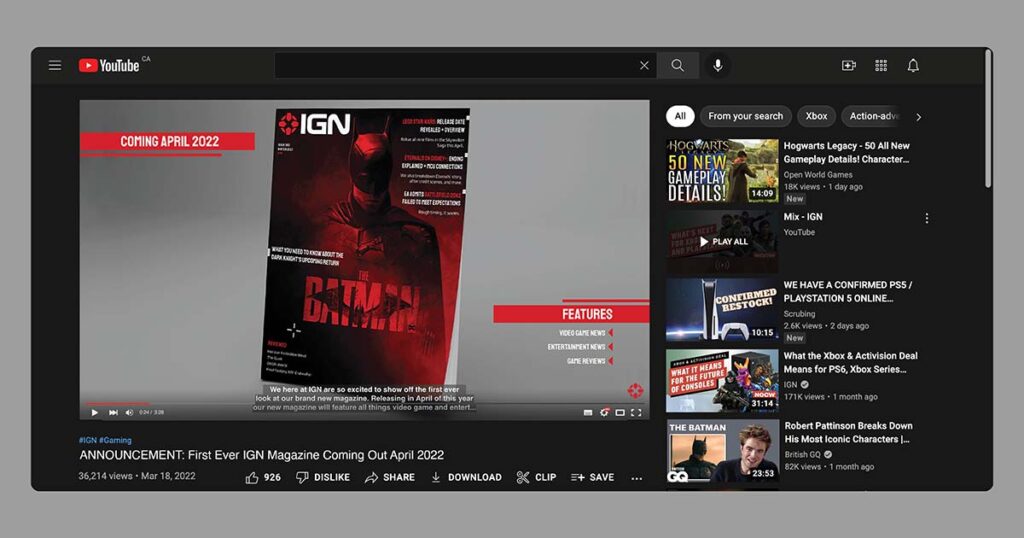Select the From your search chip
Image resolution: width=1024 pixels, height=538 pixels.
click(x=745, y=116)
